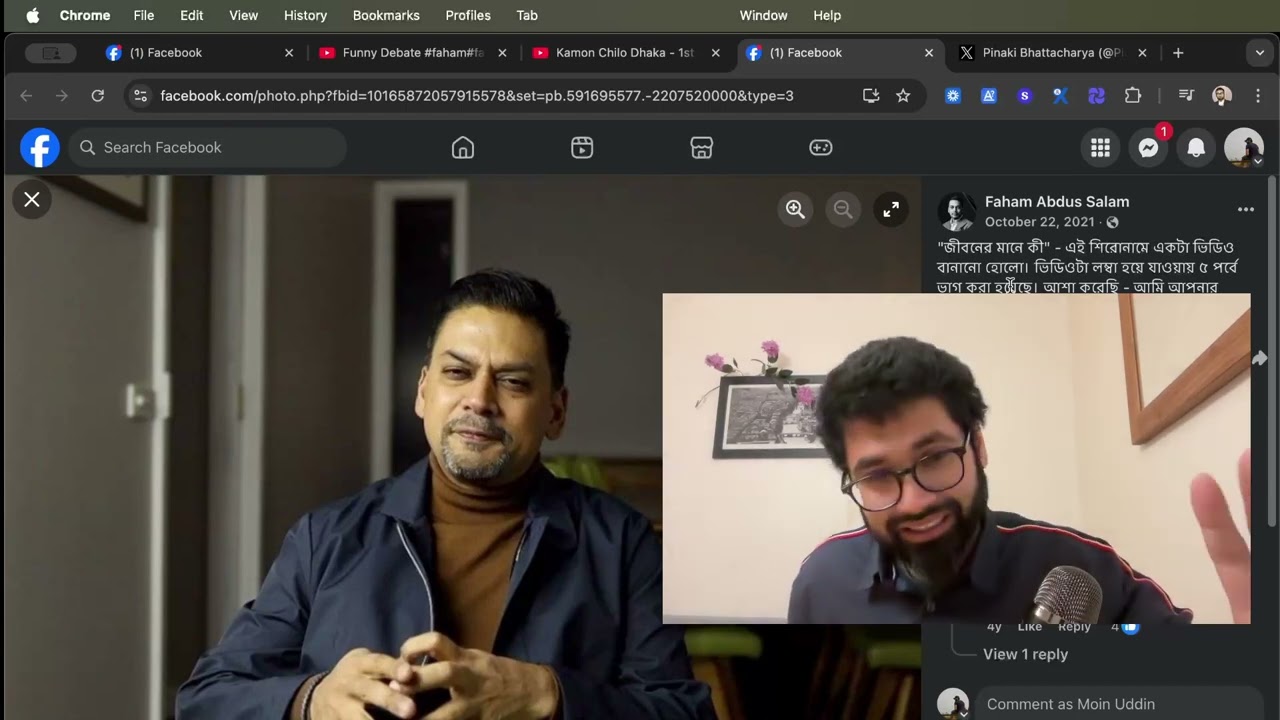Close the Funny Debate tab
The height and width of the screenshot is (720, 1280).
502,53
